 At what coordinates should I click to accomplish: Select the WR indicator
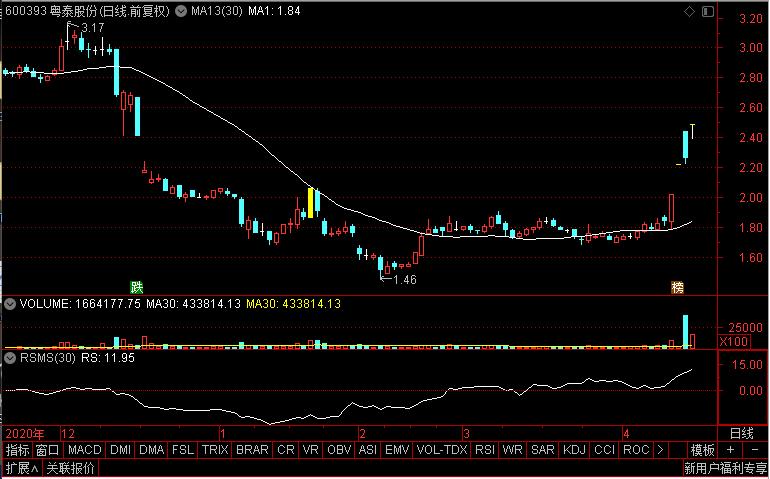click(x=513, y=450)
